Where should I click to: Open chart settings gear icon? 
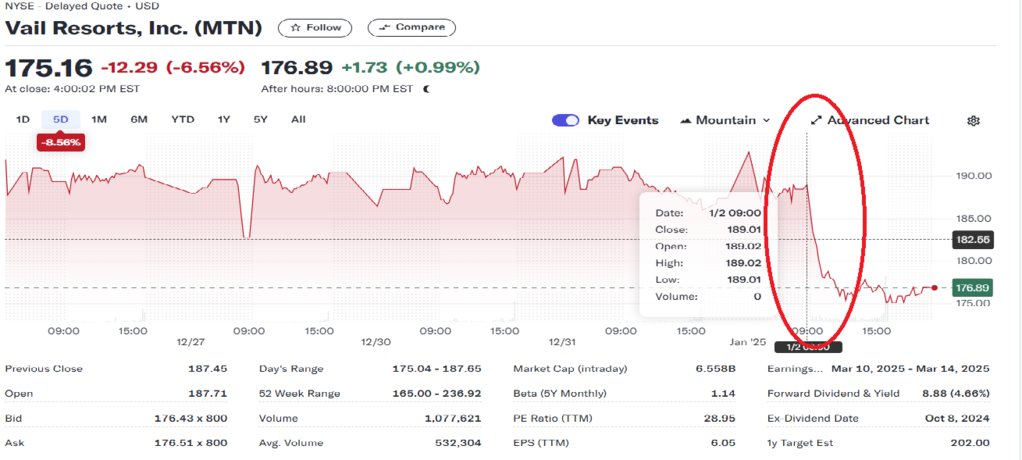tap(973, 121)
